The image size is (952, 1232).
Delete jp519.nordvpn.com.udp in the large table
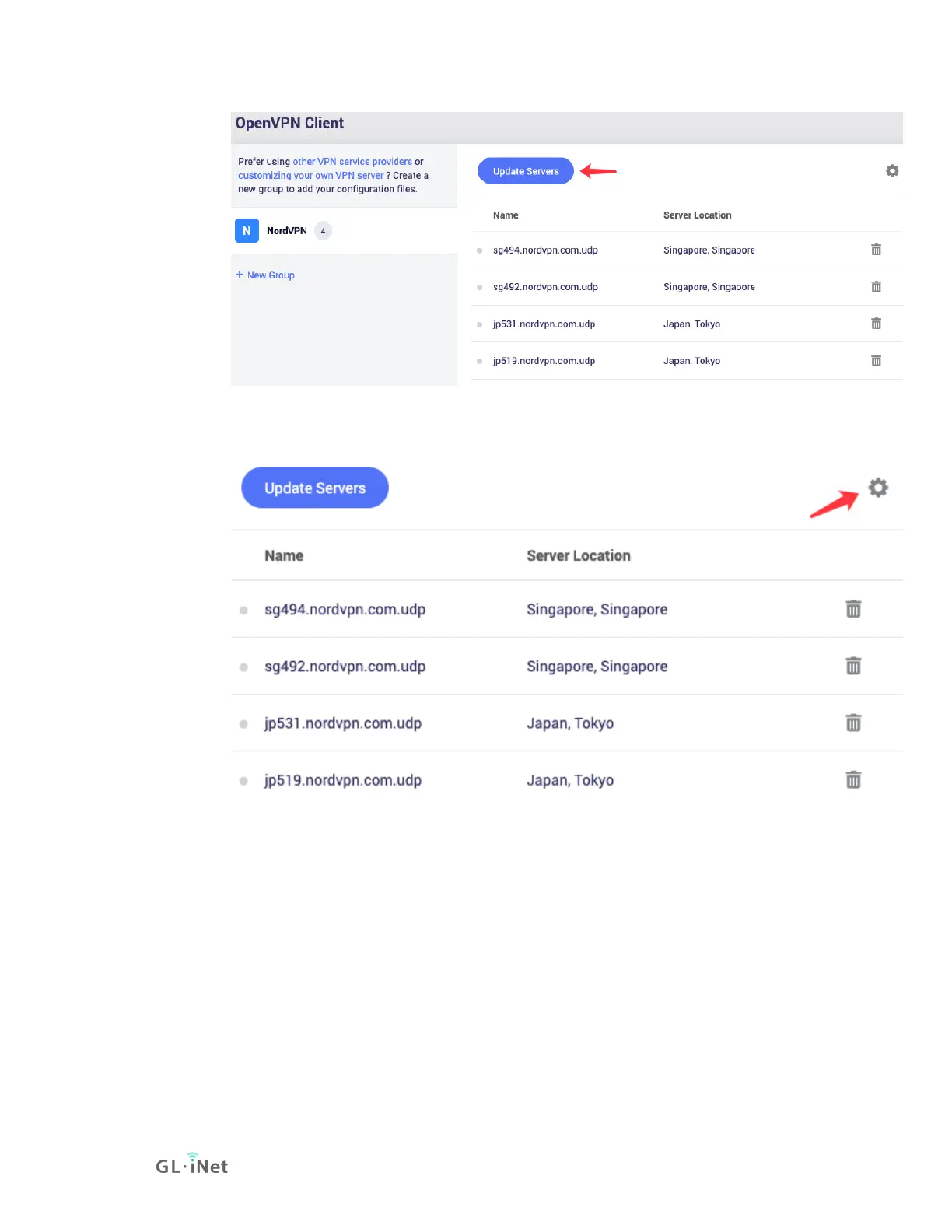(x=853, y=779)
